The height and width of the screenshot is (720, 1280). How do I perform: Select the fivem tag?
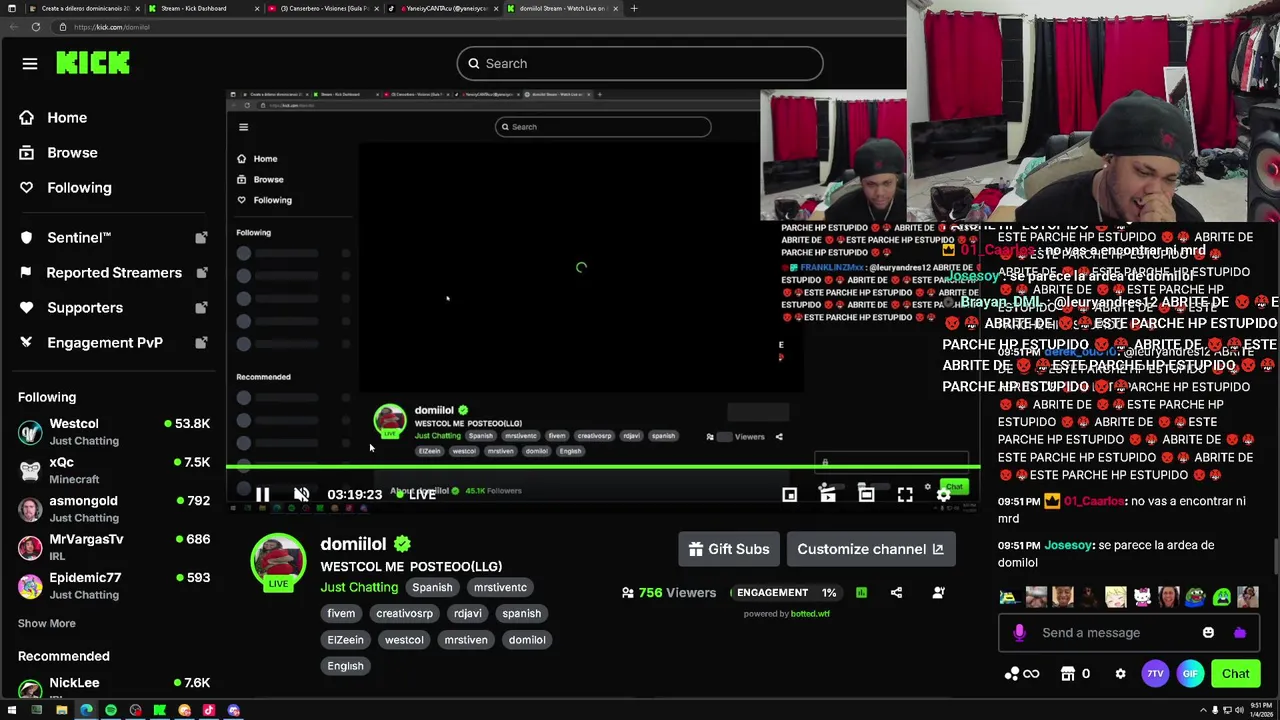tap(341, 613)
